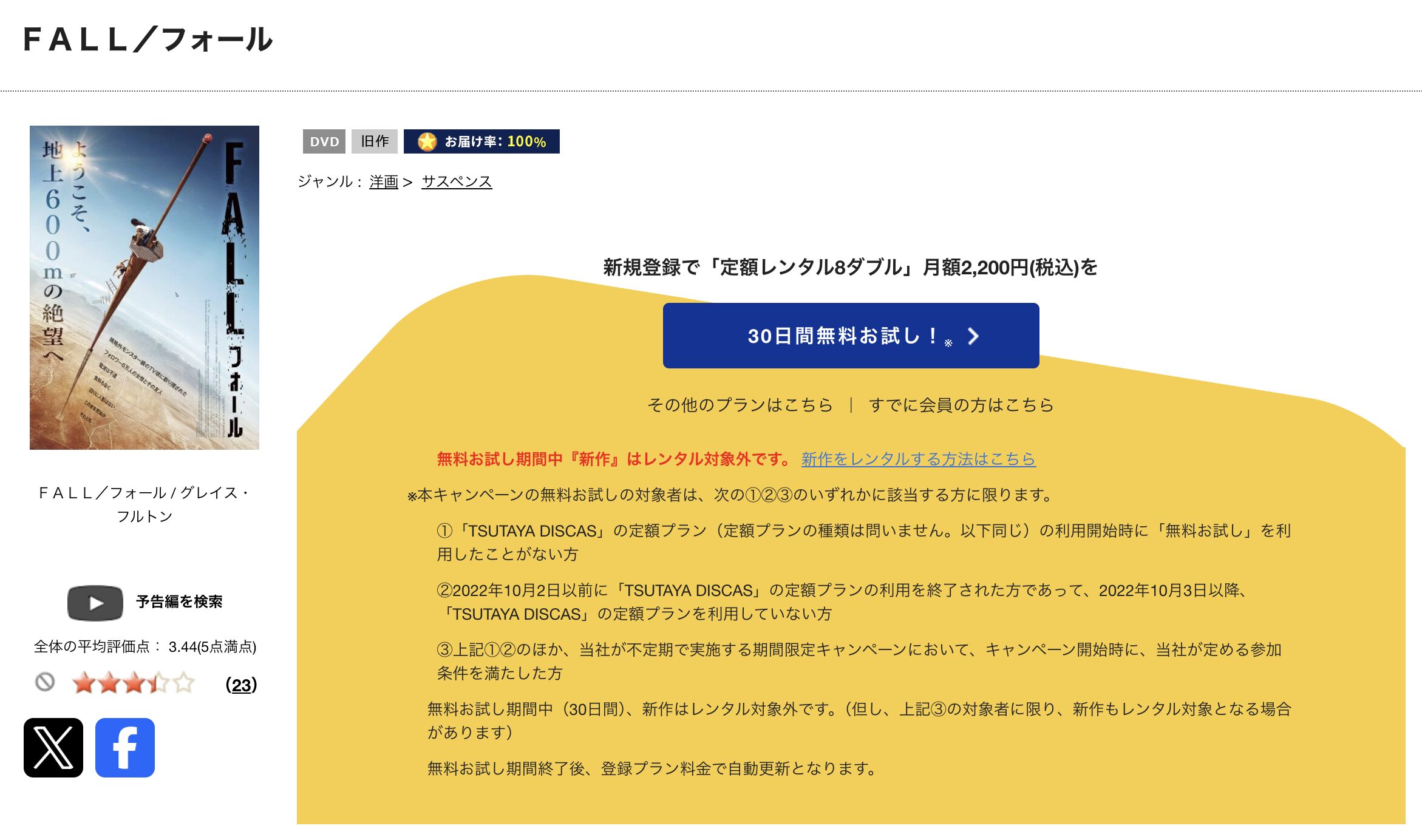The height and width of the screenshot is (840, 1422).
Task: Click 予告編を検索 text link
Action: tap(179, 601)
